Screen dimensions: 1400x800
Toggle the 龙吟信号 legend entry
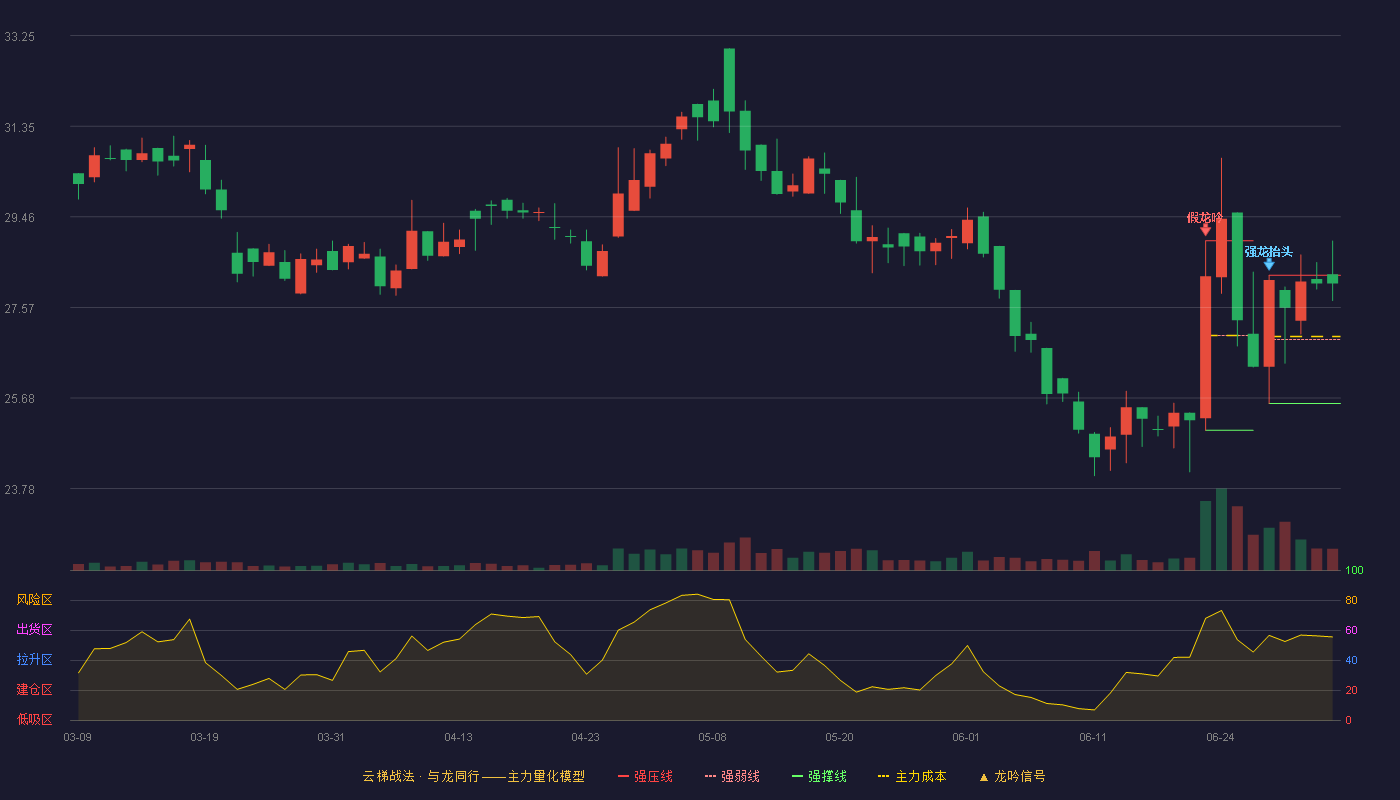(x=1012, y=776)
